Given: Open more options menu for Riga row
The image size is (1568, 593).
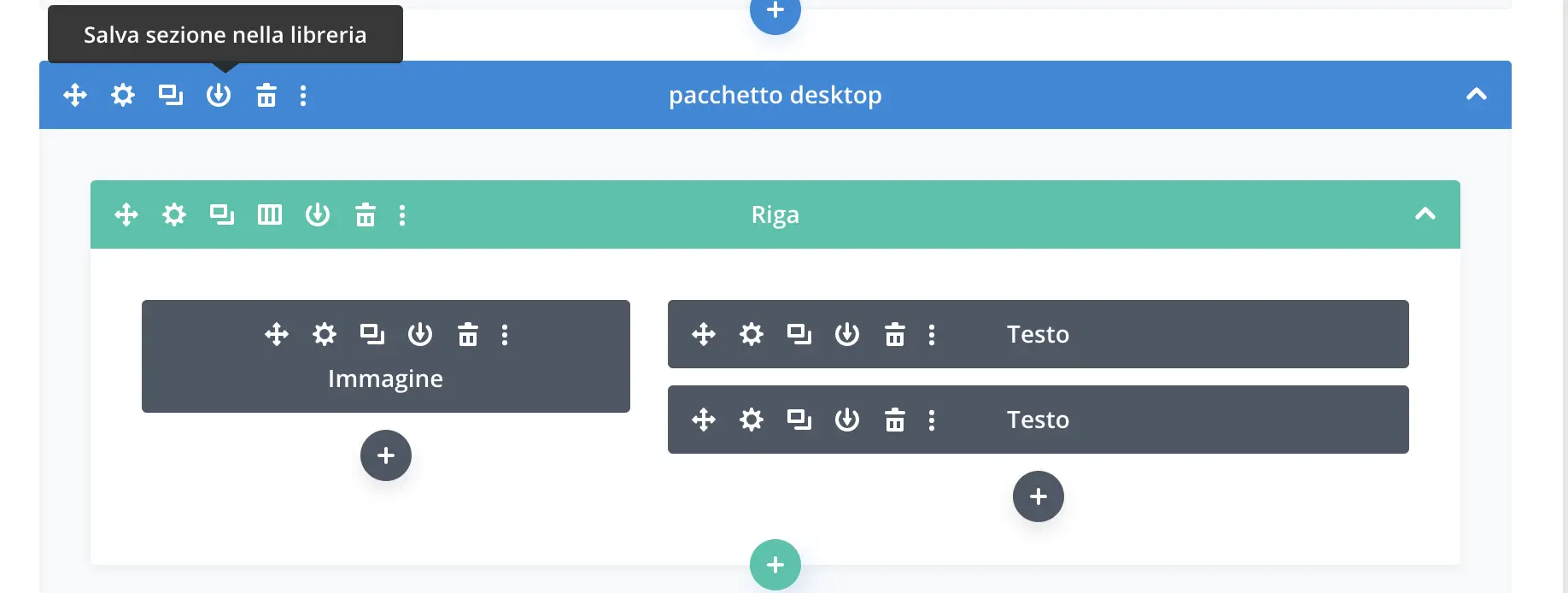Looking at the screenshot, I should (402, 214).
